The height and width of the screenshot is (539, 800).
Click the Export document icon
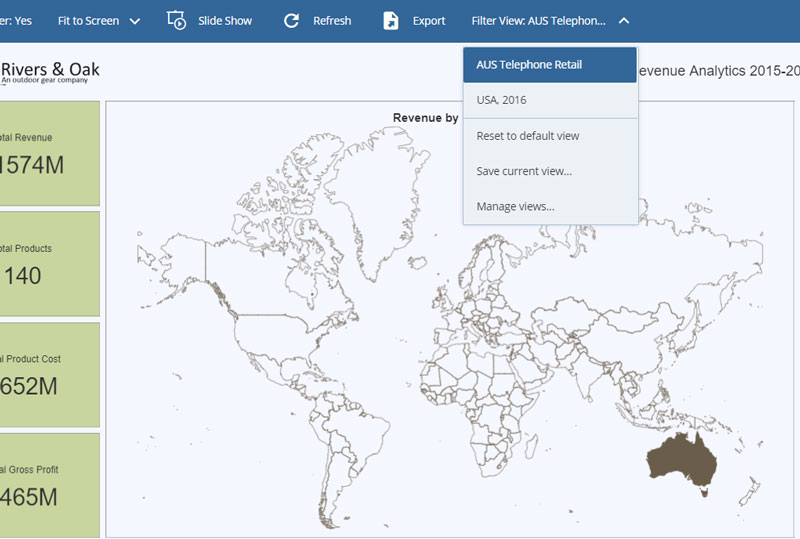click(391, 20)
